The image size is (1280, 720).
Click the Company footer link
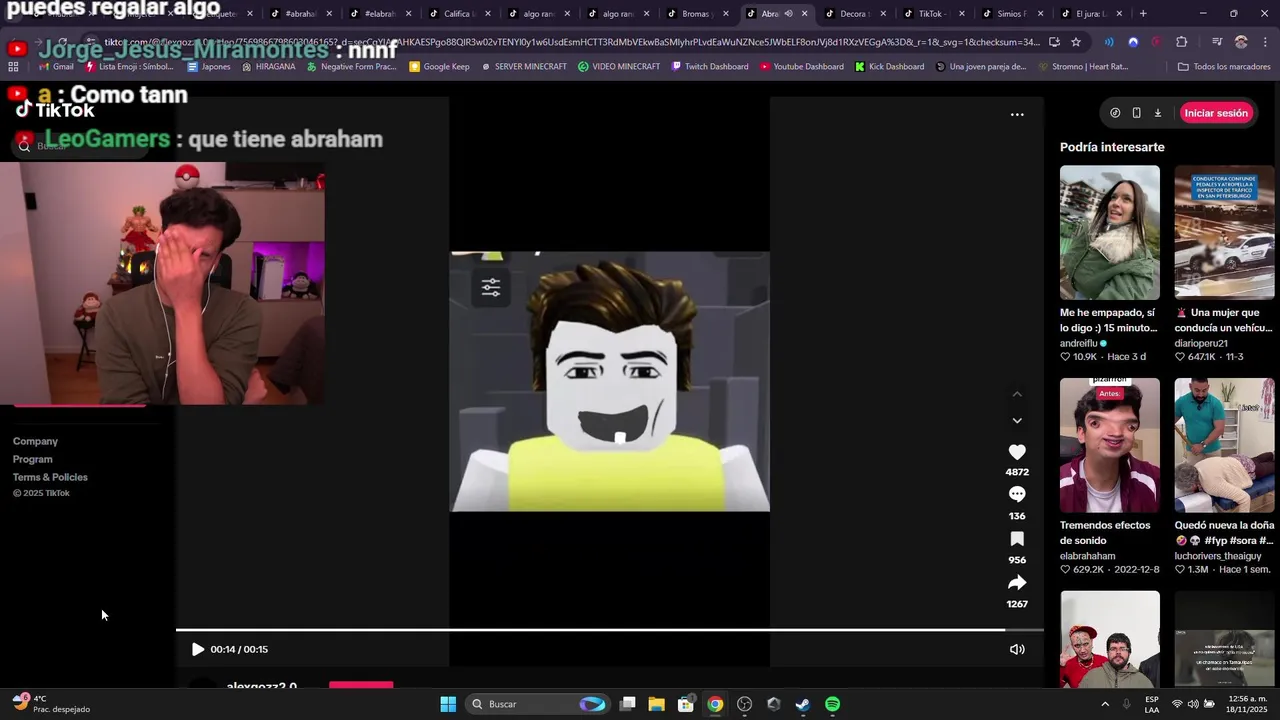coord(35,441)
